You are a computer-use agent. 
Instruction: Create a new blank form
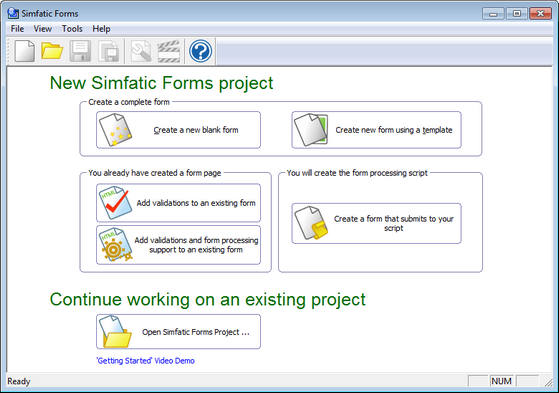point(178,130)
